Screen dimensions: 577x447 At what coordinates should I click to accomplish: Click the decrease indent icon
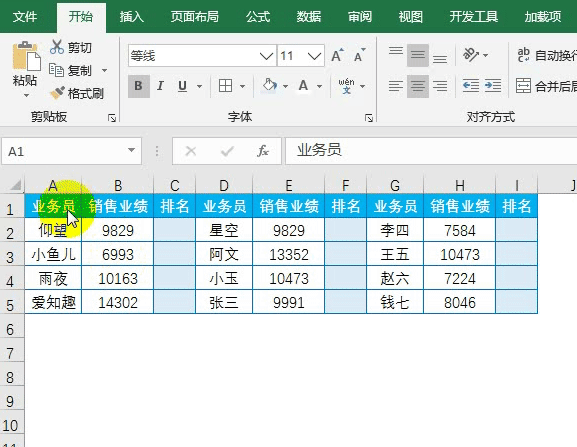471,86
